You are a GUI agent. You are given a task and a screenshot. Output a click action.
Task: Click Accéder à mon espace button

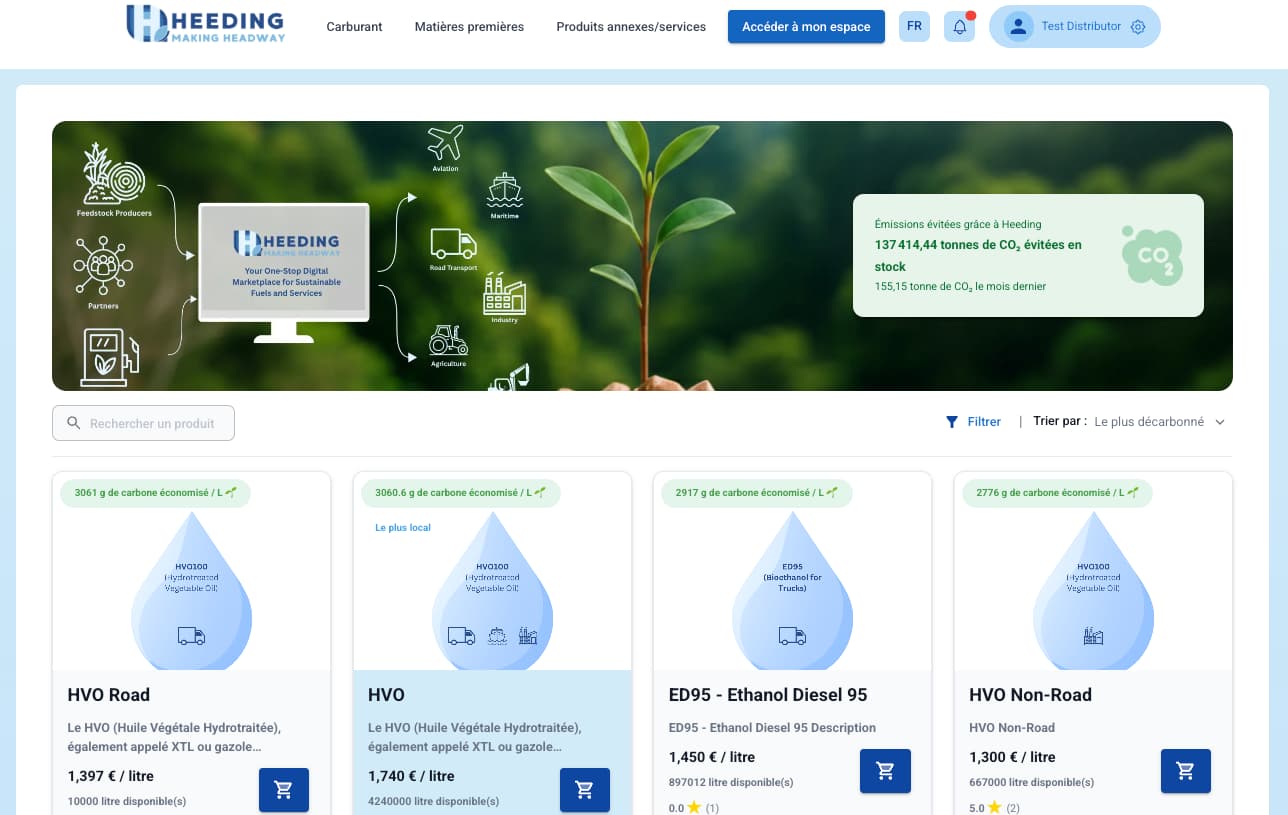click(x=806, y=27)
